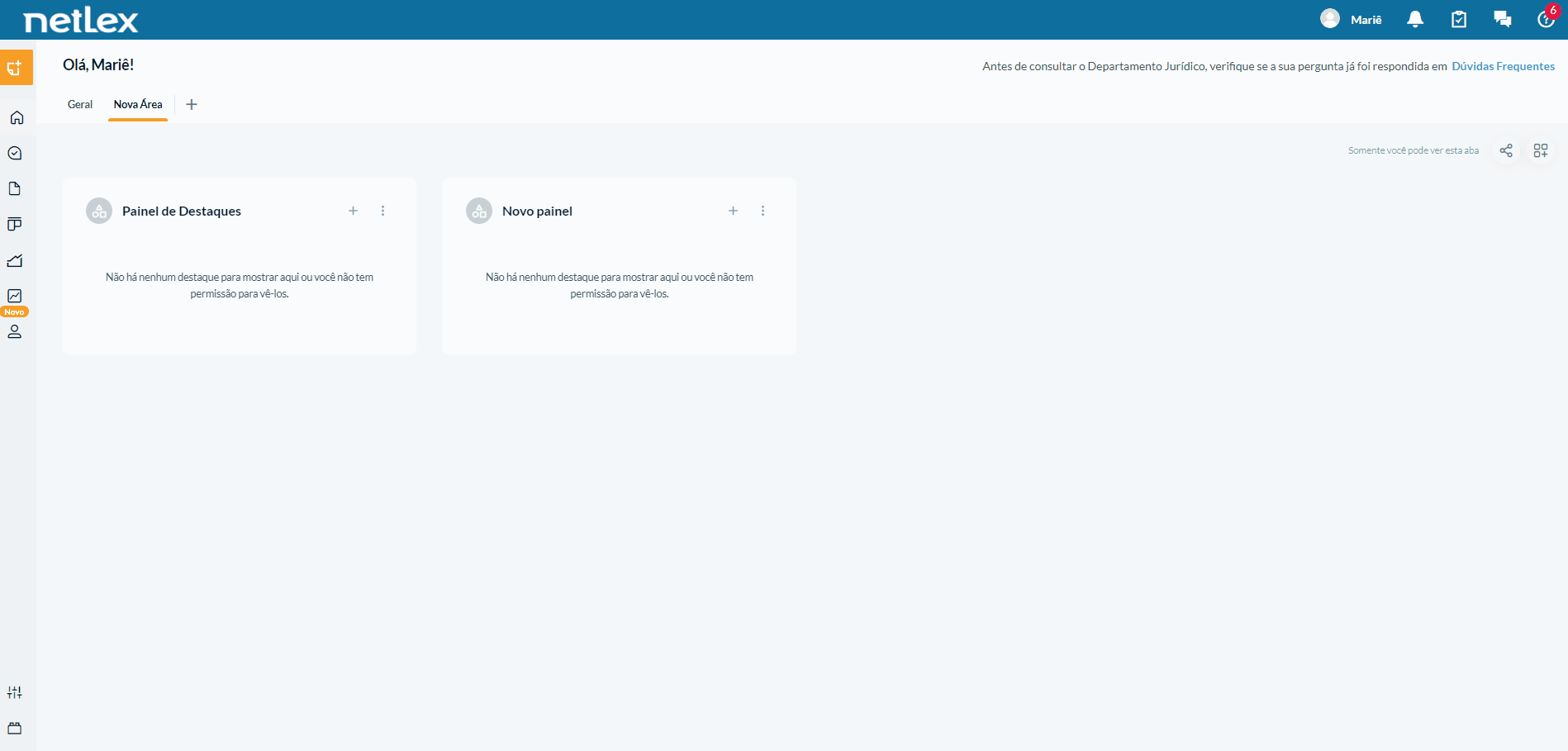Click the notifications bell icon
This screenshot has height=751, width=1568.
1415,19
